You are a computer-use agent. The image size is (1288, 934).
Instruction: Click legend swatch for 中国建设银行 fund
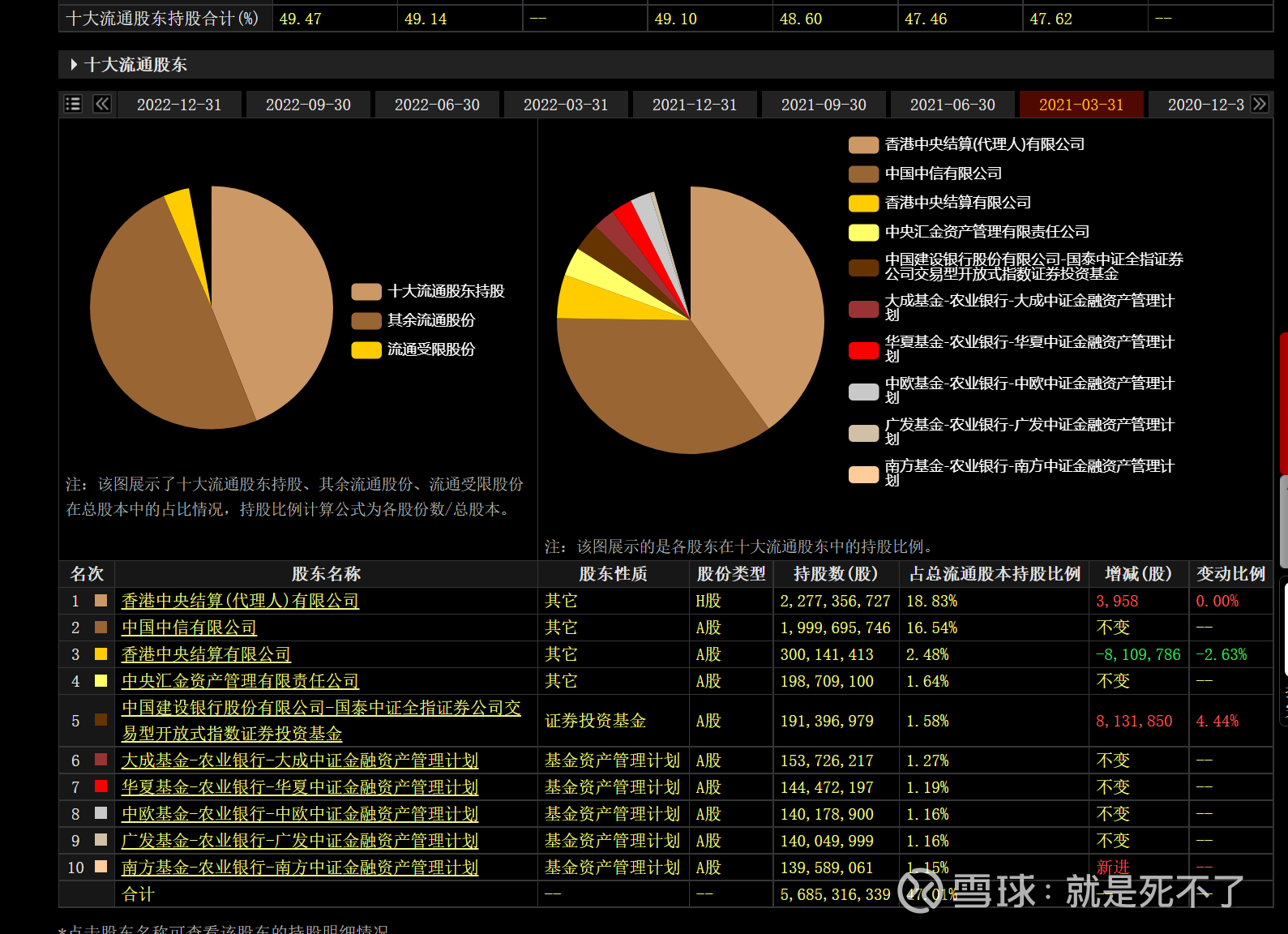pyautogui.click(x=863, y=268)
